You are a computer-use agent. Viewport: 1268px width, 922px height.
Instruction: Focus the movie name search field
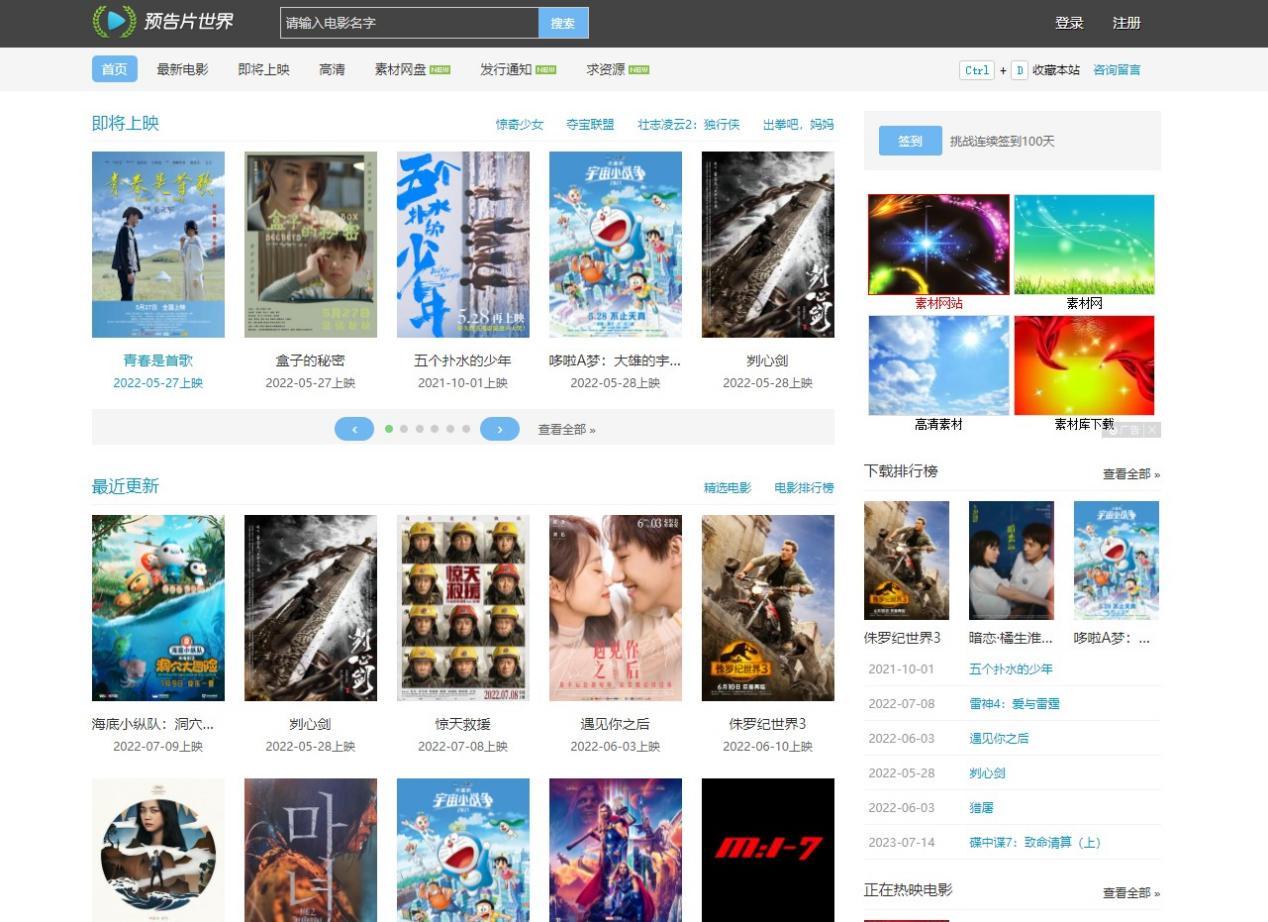point(409,23)
